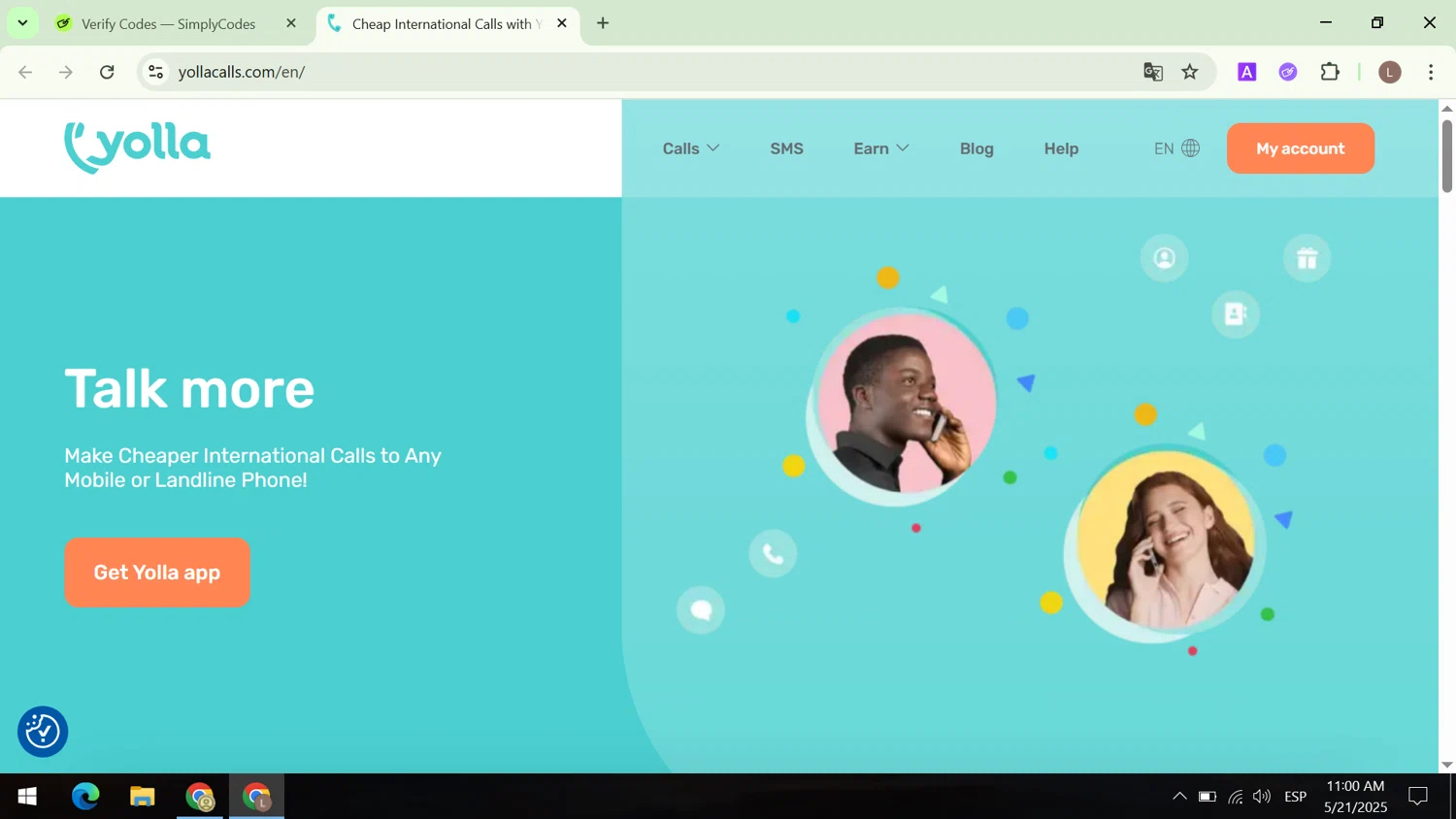
Task: Open the tab search dropdown
Action: point(22,23)
